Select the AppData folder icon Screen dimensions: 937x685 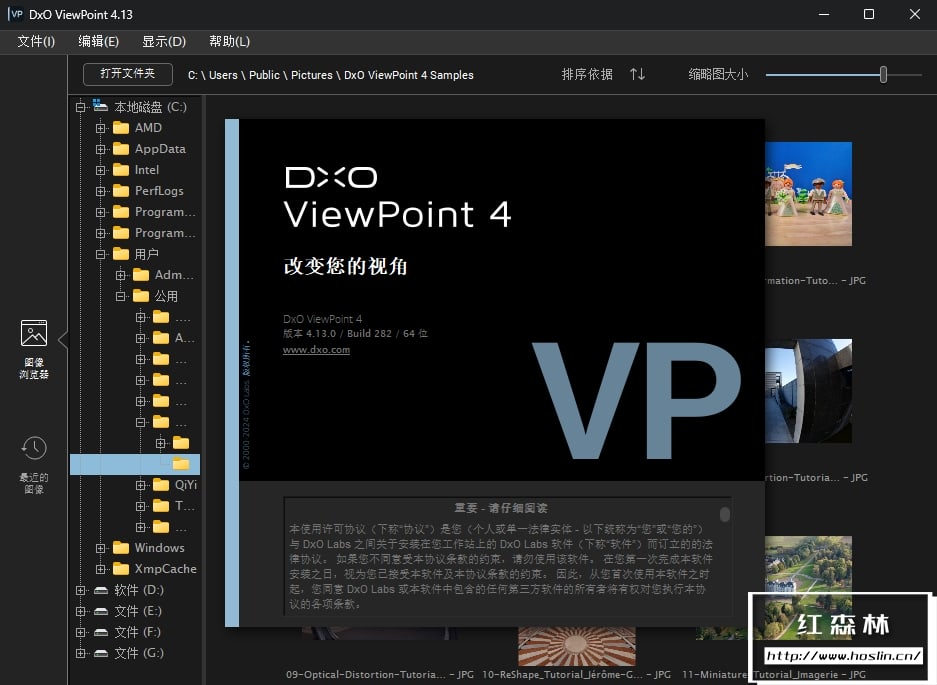tap(121, 149)
